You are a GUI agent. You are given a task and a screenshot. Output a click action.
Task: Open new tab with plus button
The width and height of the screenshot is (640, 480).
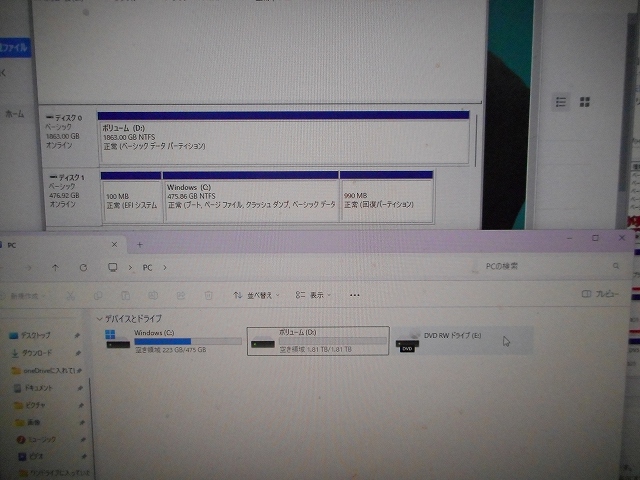(x=139, y=244)
